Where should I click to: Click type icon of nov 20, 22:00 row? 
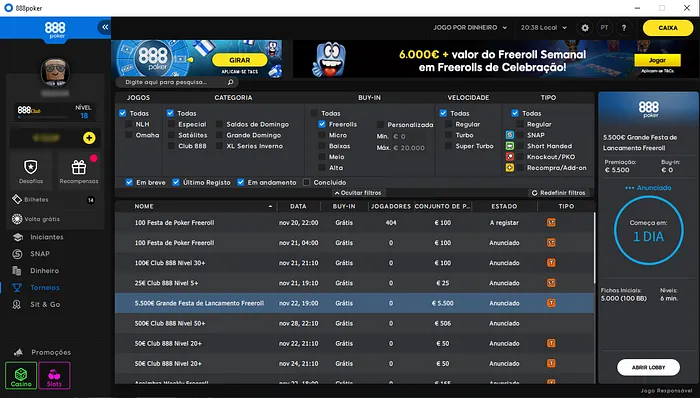551,222
